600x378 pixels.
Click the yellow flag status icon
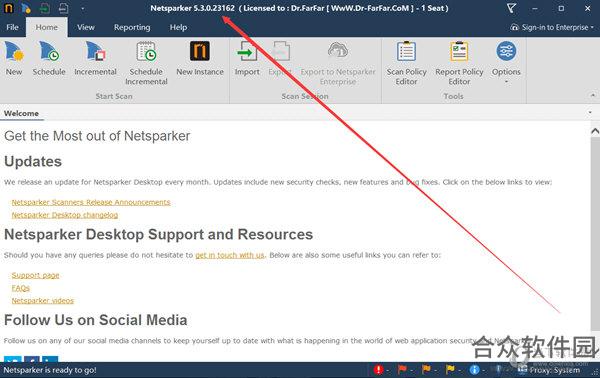click(450, 370)
